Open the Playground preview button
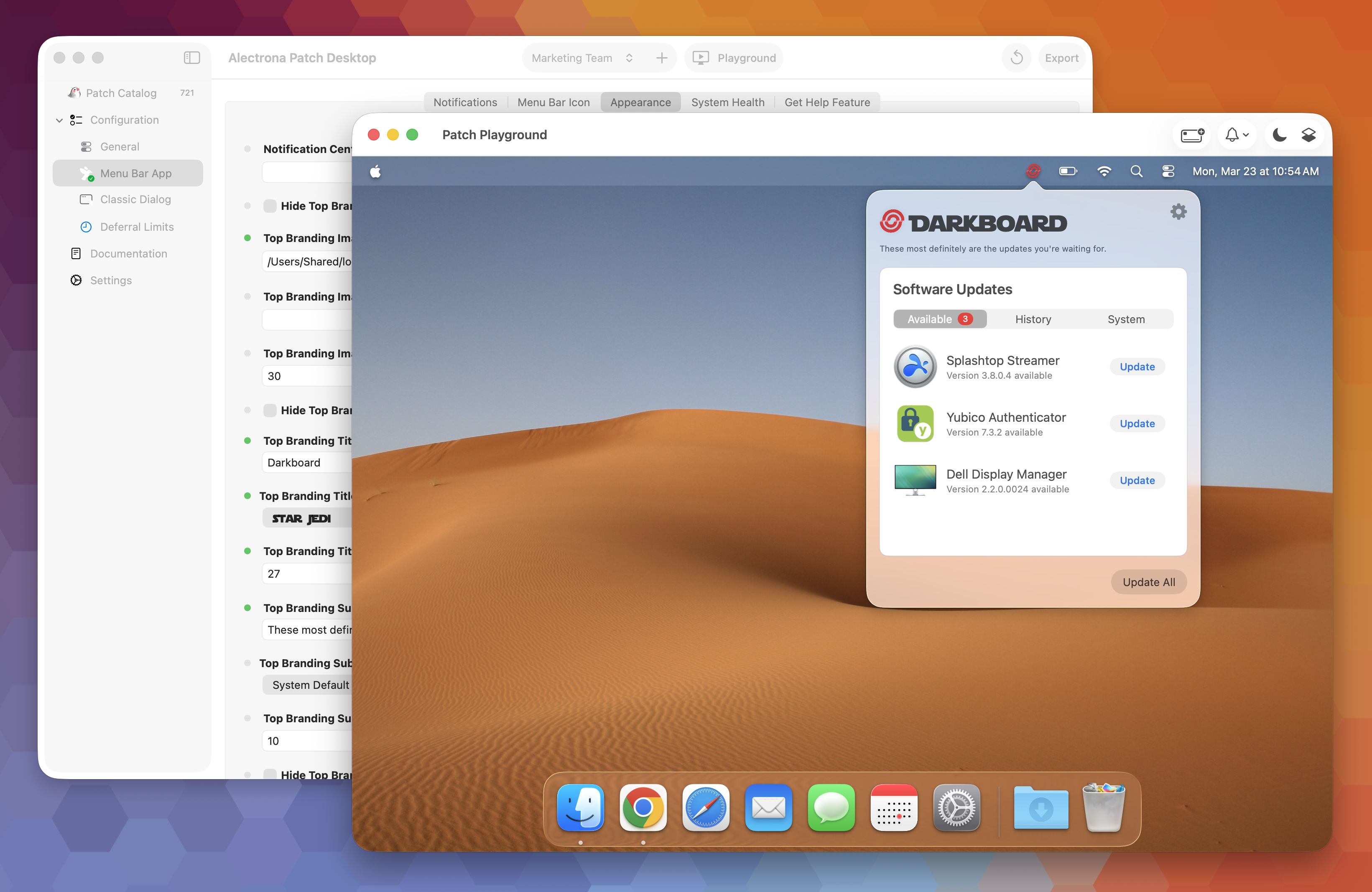This screenshot has width=1372, height=892. (x=734, y=58)
